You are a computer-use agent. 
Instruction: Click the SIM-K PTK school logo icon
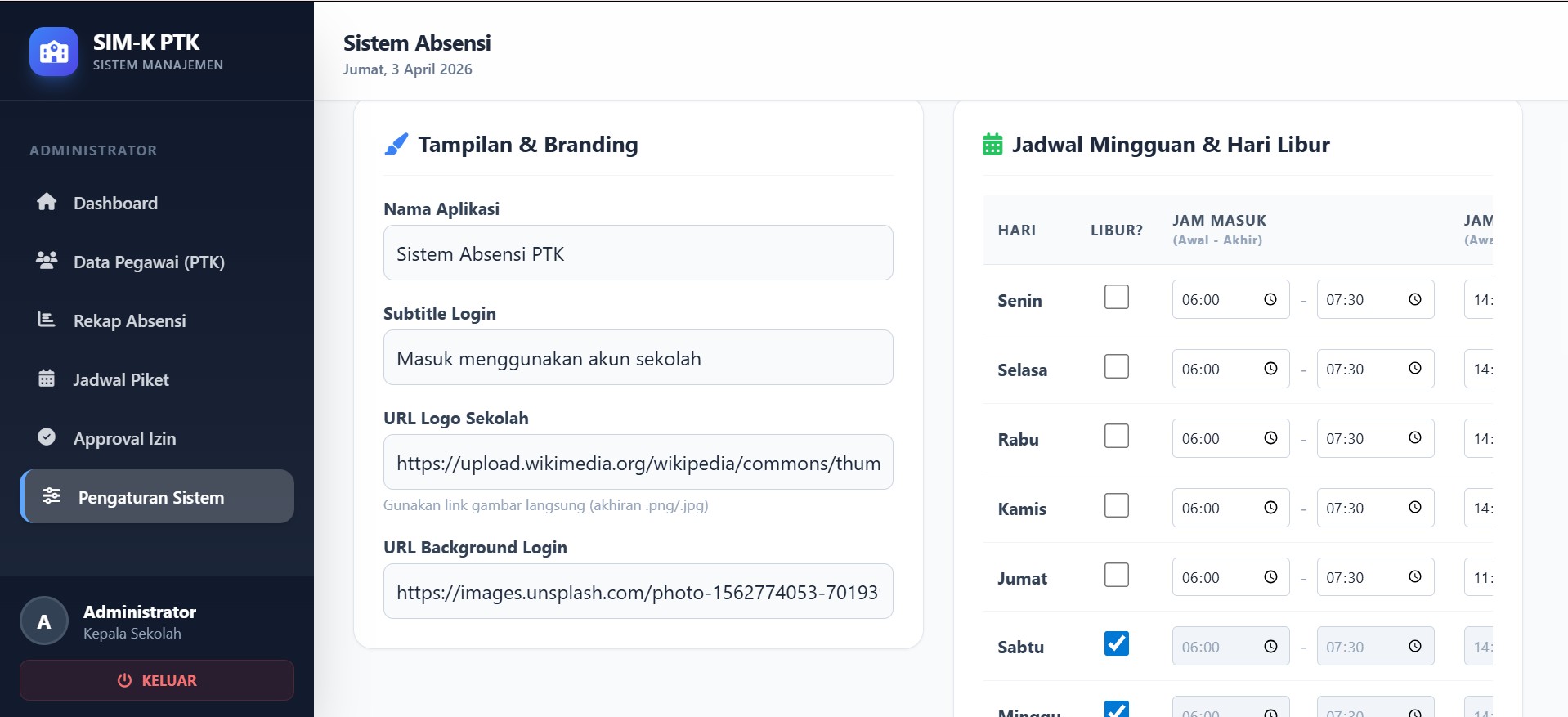click(x=54, y=52)
